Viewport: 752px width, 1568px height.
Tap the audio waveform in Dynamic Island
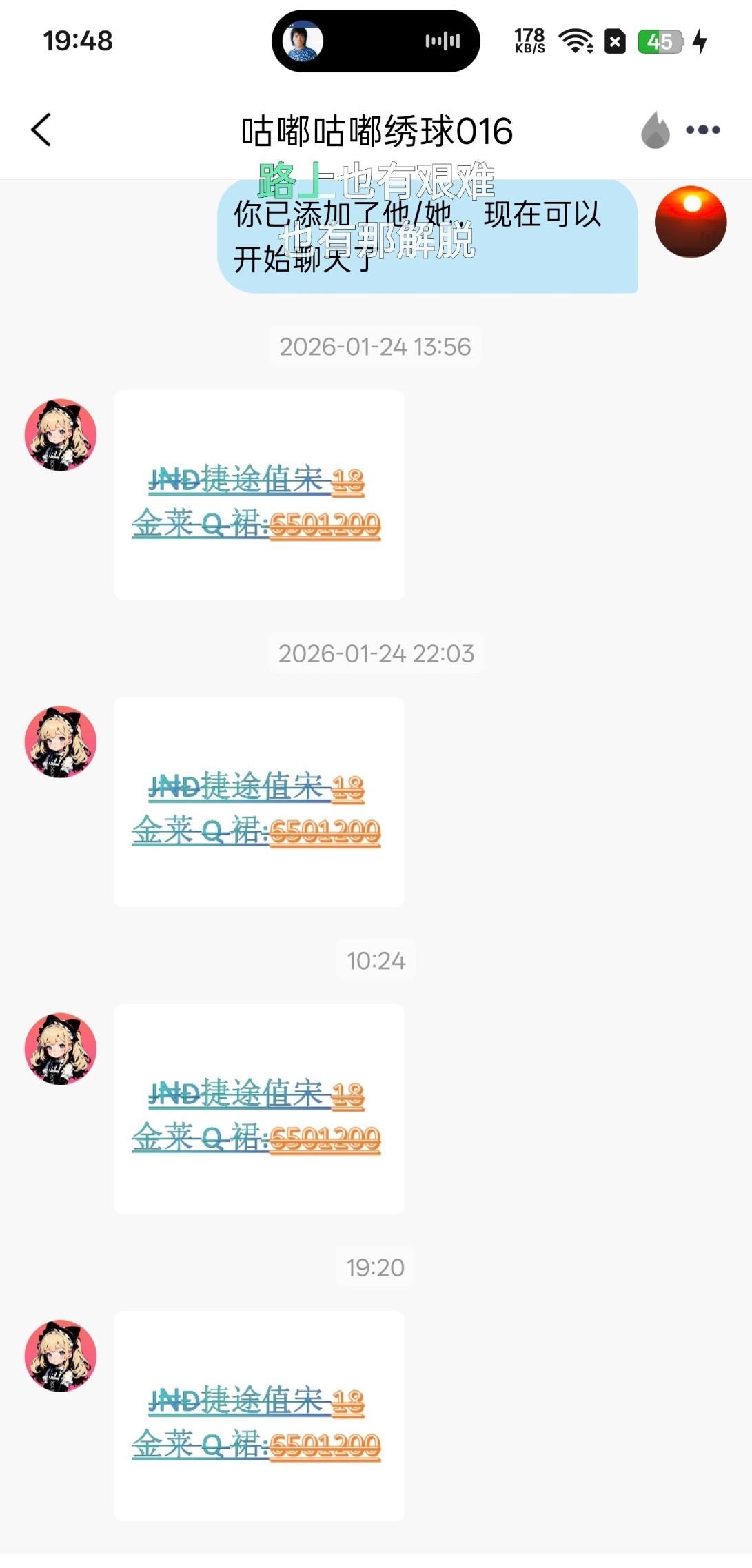[x=443, y=41]
